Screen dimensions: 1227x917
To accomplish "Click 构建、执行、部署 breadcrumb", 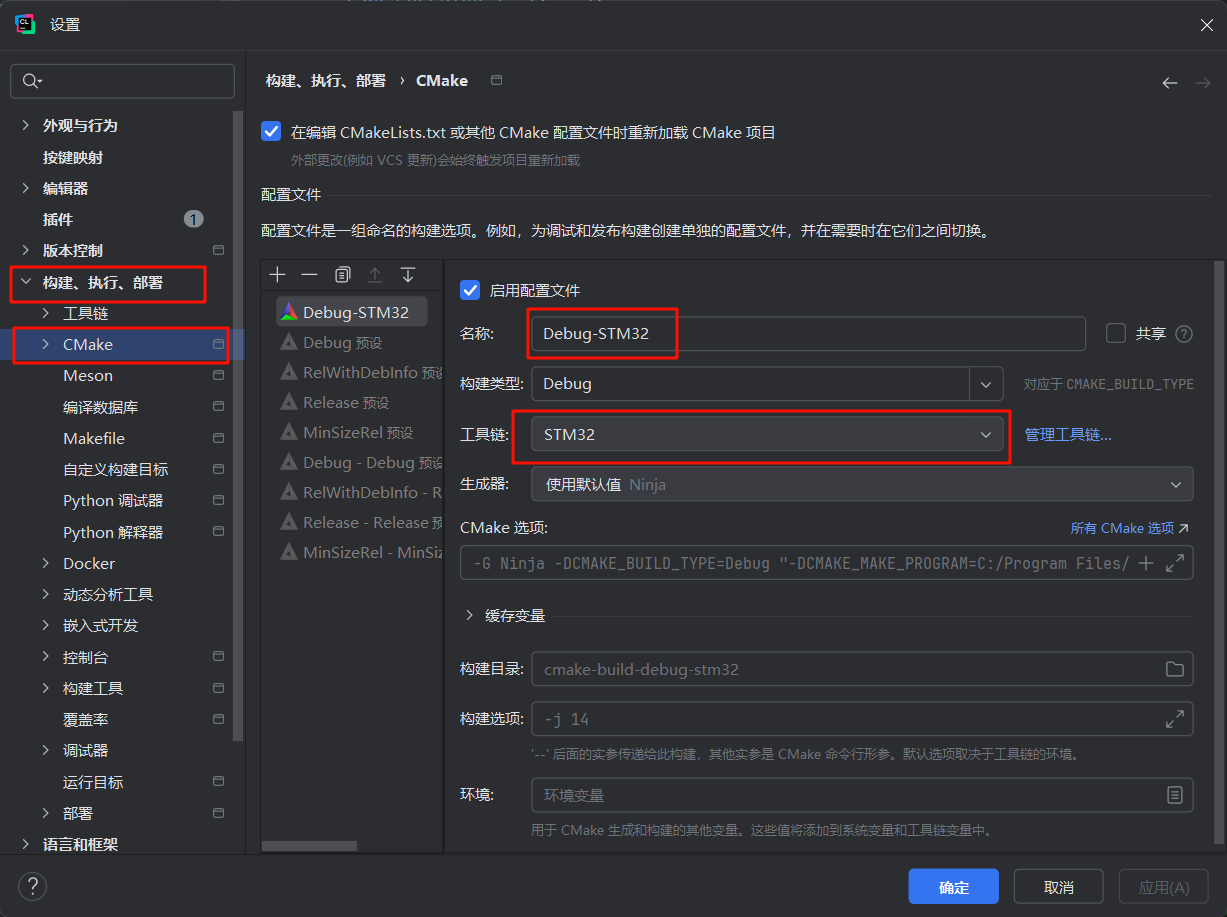I will [326, 81].
